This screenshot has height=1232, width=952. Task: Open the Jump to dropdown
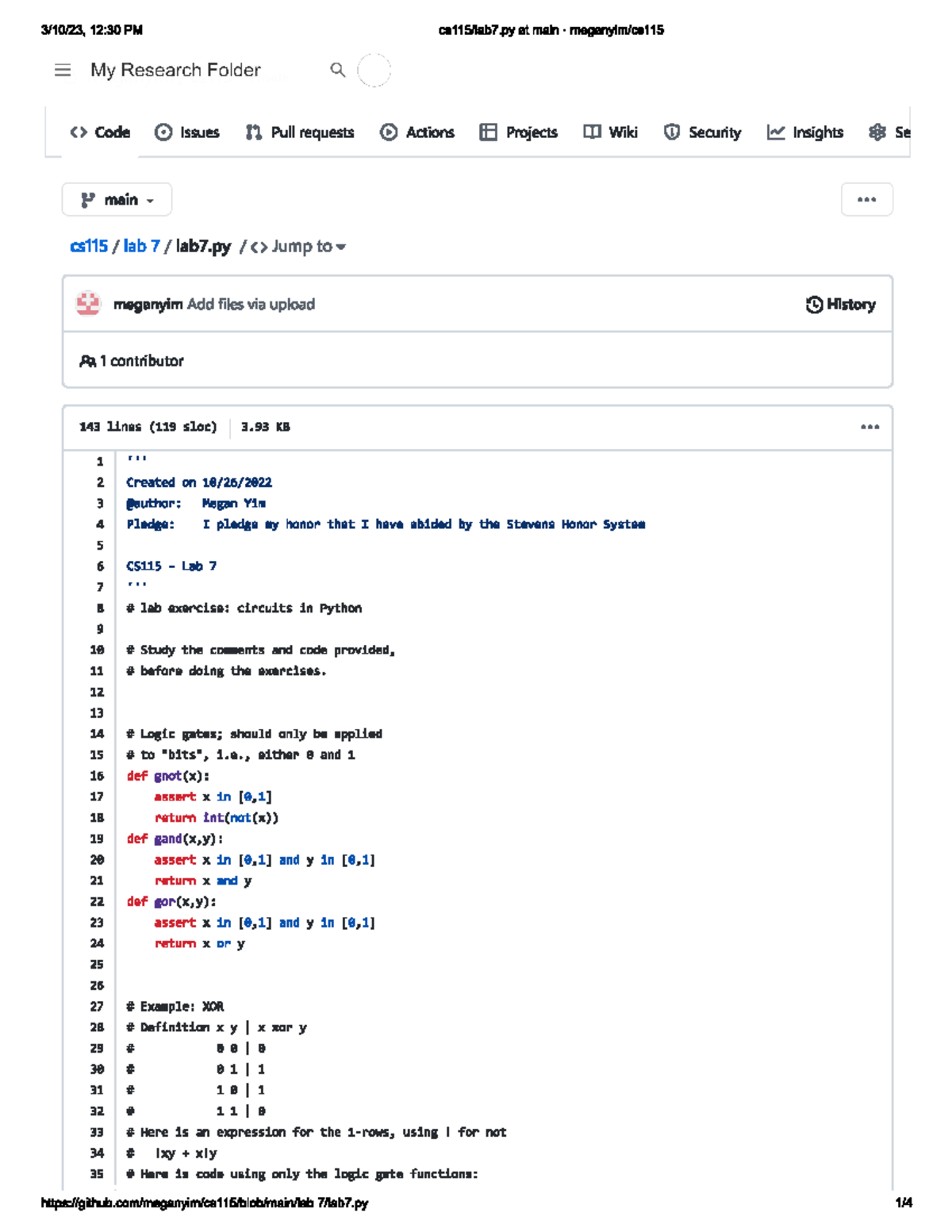(x=298, y=247)
